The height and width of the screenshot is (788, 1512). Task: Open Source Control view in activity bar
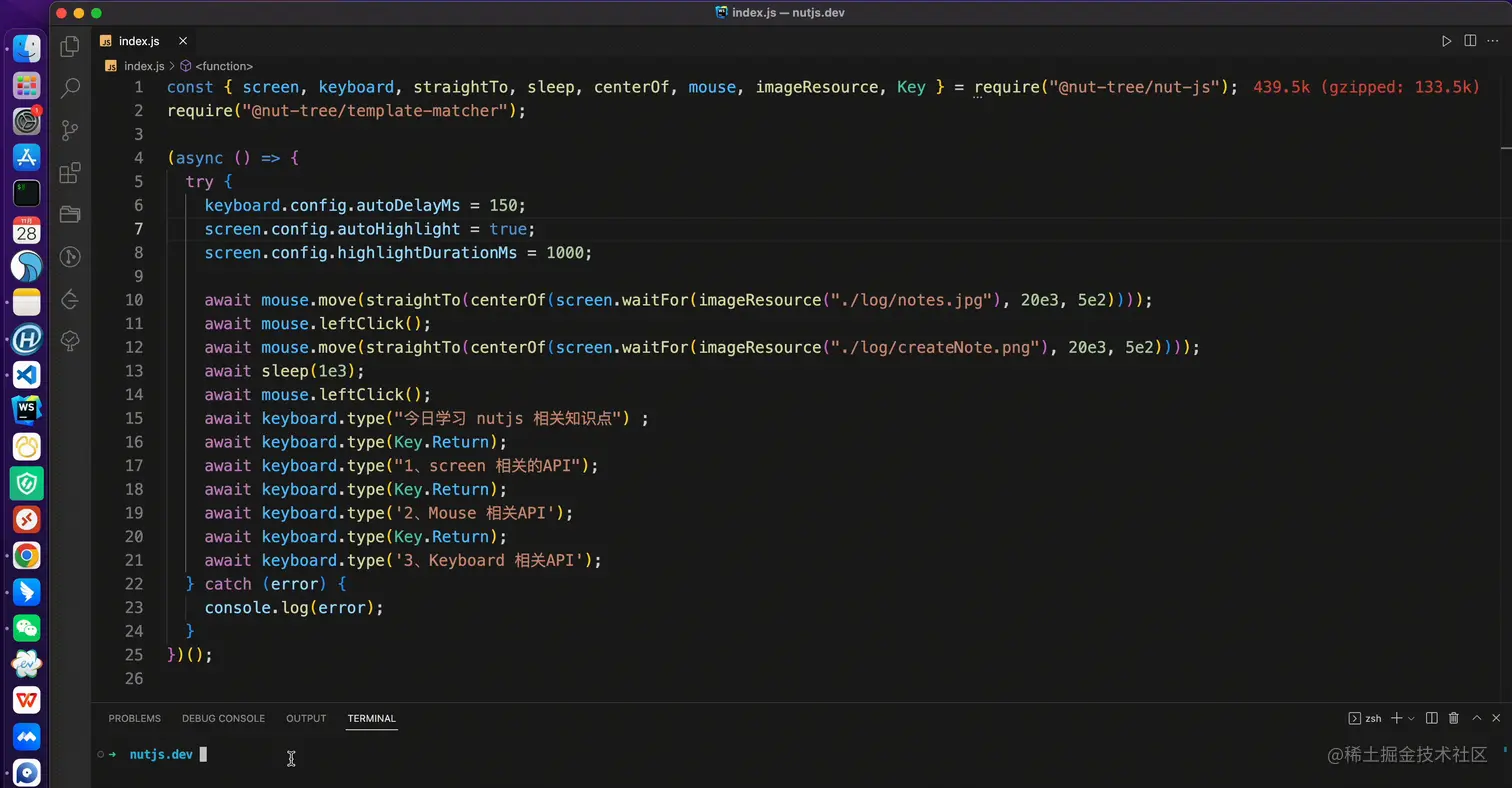pyautogui.click(x=70, y=130)
